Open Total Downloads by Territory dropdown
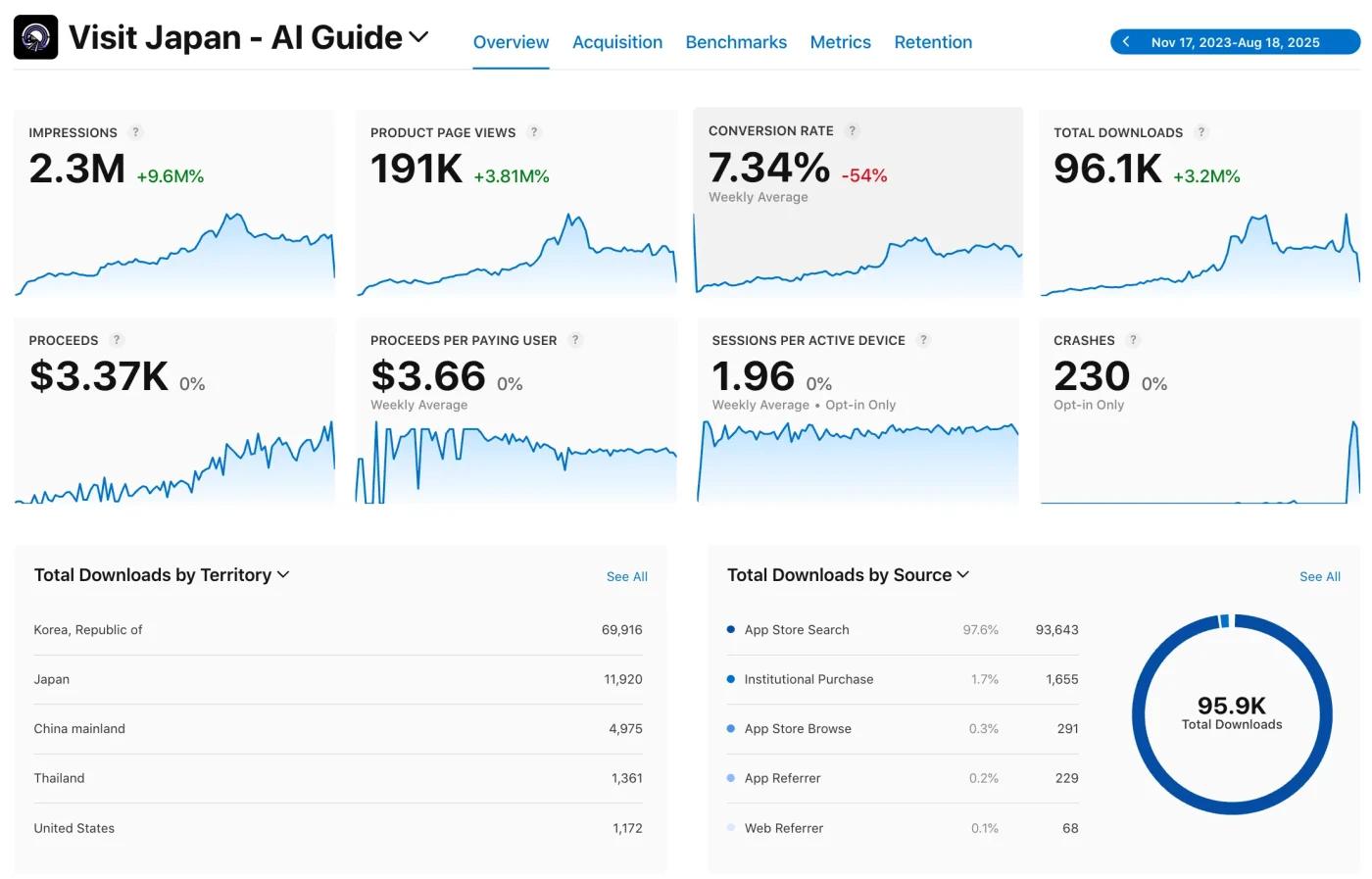The image size is (1372, 879). pos(283,575)
